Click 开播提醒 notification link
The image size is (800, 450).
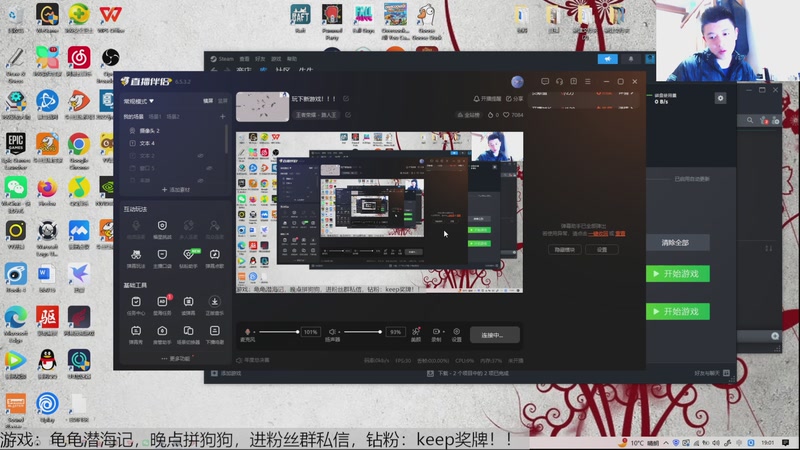pyautogui.click(x=488, y=98)
